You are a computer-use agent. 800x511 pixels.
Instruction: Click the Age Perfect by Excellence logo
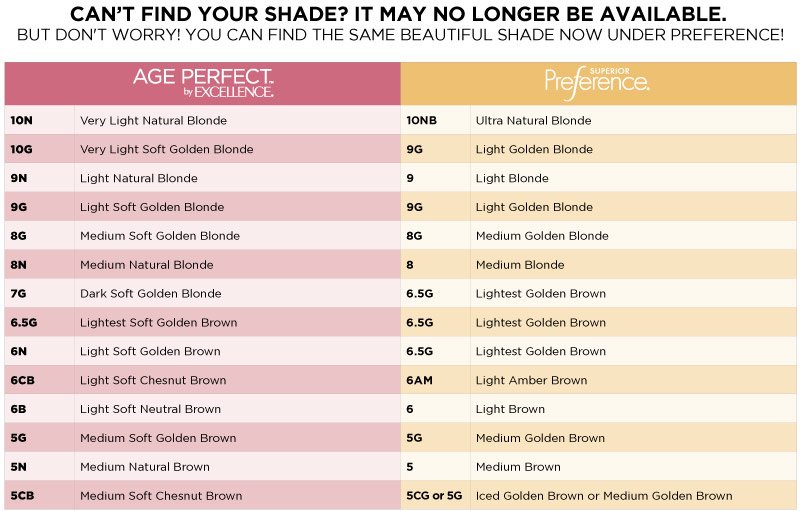coord(203,83)
